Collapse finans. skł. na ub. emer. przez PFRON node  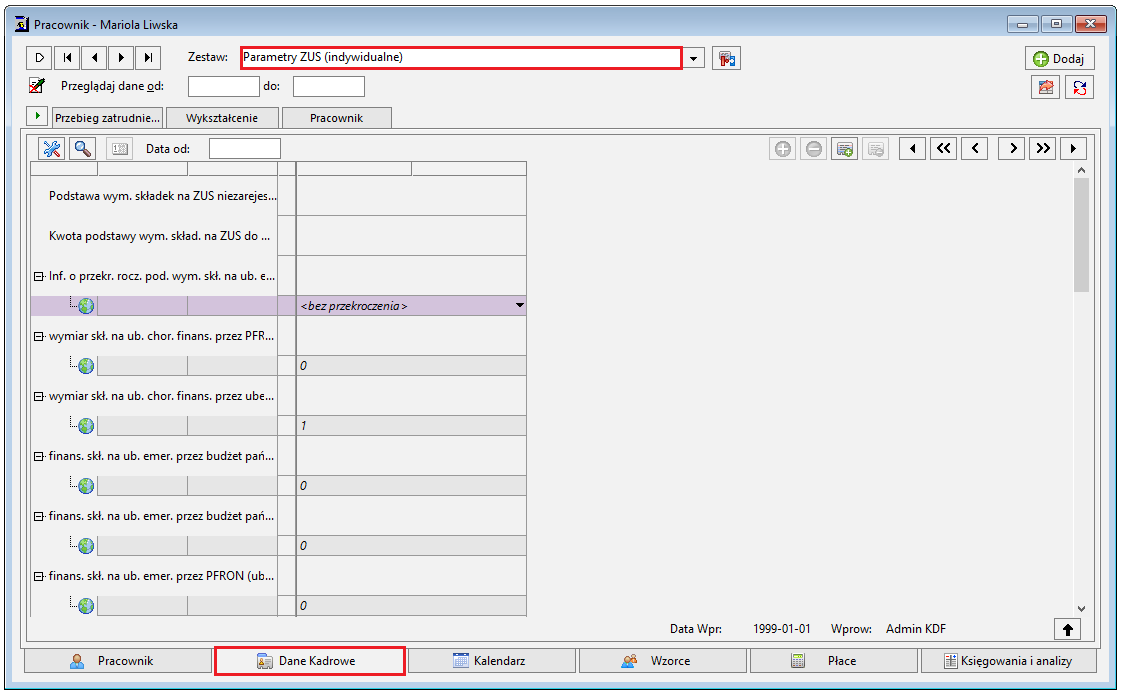click(x=39, y=577)
